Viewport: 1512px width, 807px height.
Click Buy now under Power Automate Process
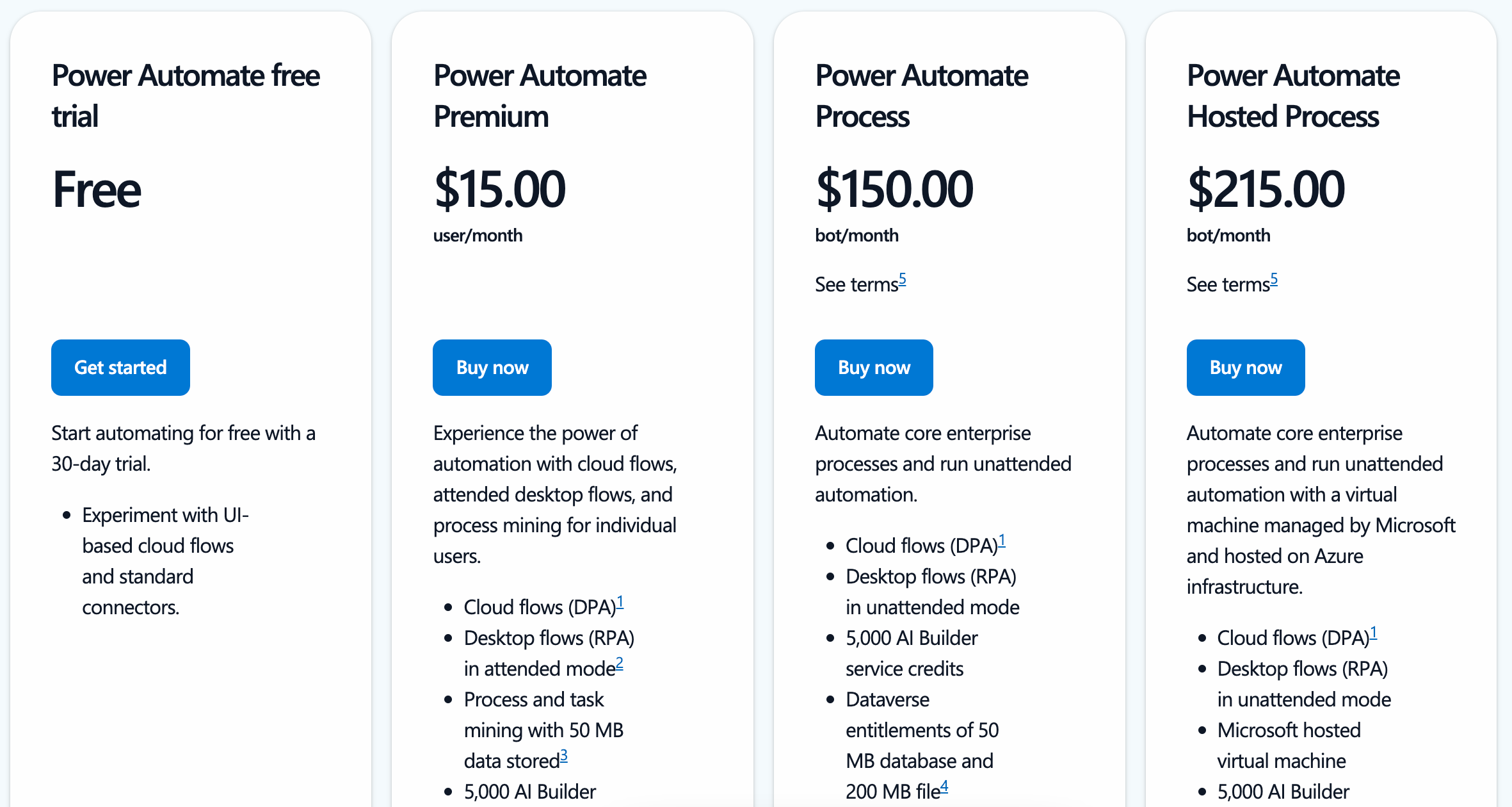[x=874, y=367]
